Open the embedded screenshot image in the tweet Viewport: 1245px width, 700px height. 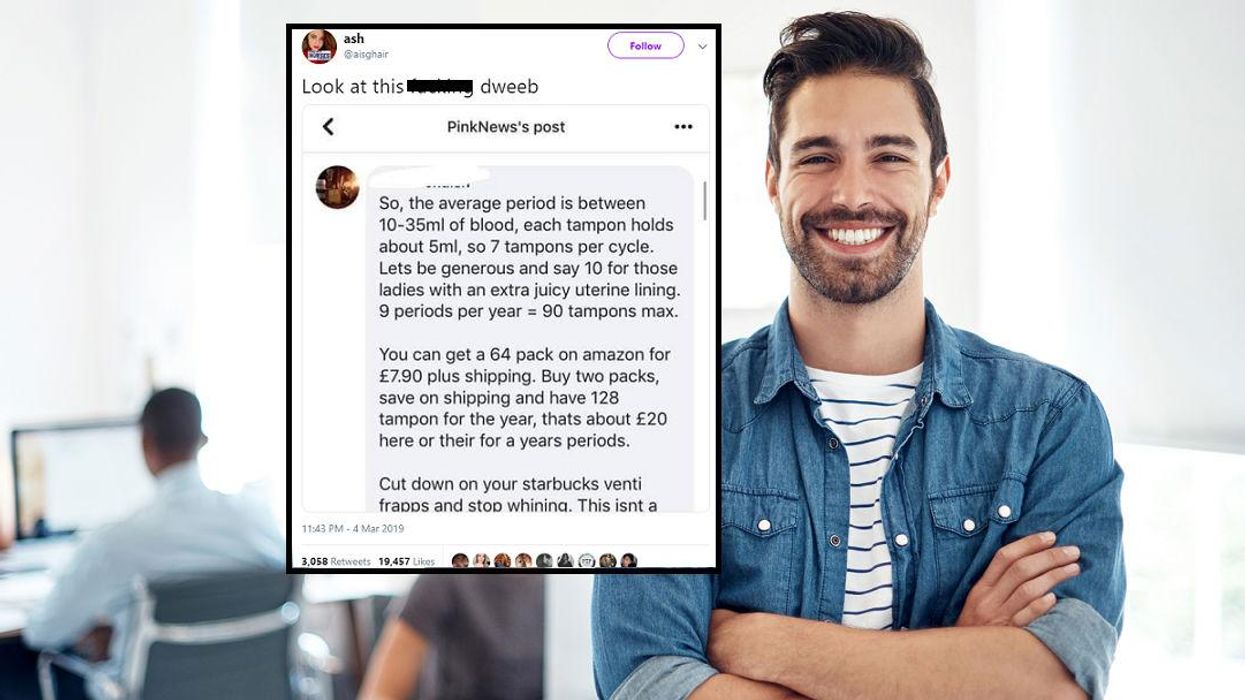pos(506,308)
